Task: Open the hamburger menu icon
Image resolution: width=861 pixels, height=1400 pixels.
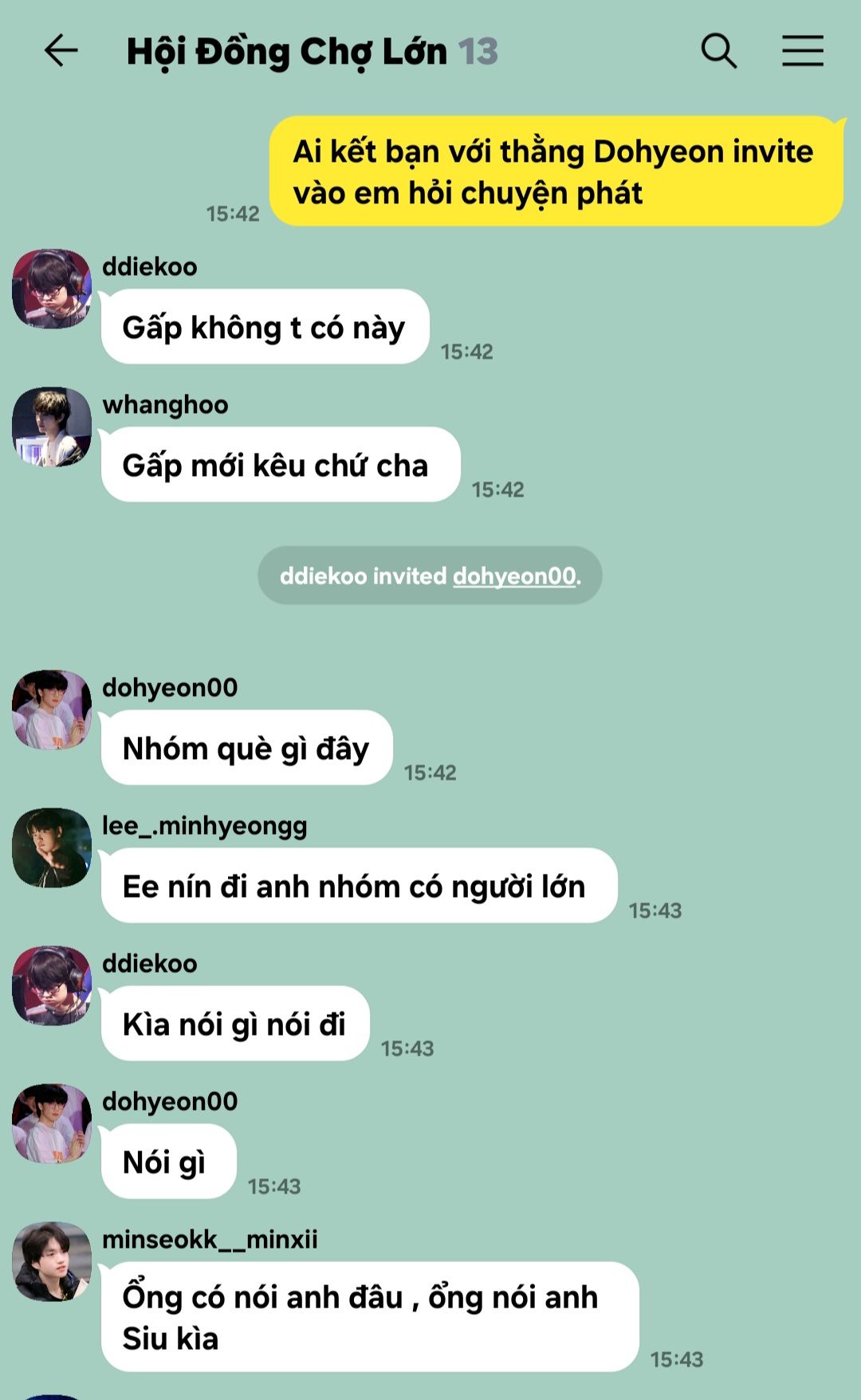Action: 802,51
